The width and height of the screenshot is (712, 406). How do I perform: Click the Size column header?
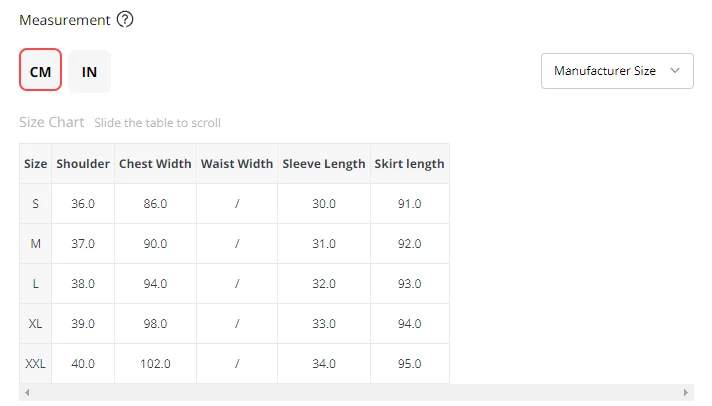point(35,164)
